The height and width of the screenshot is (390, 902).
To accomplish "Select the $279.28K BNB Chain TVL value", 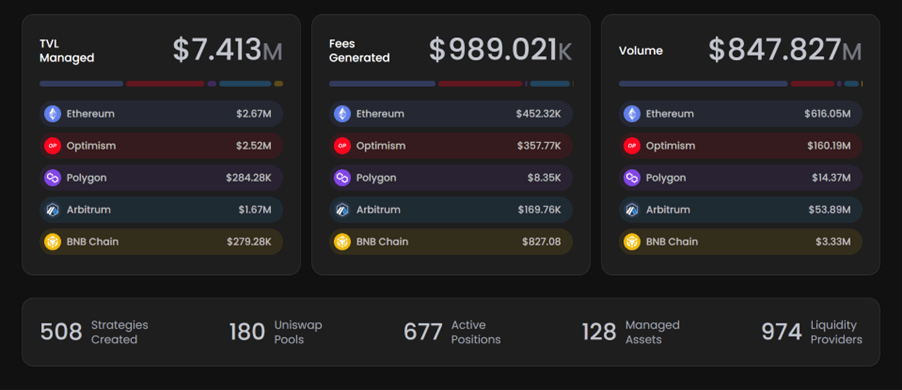I will click(x=249, y=242).
